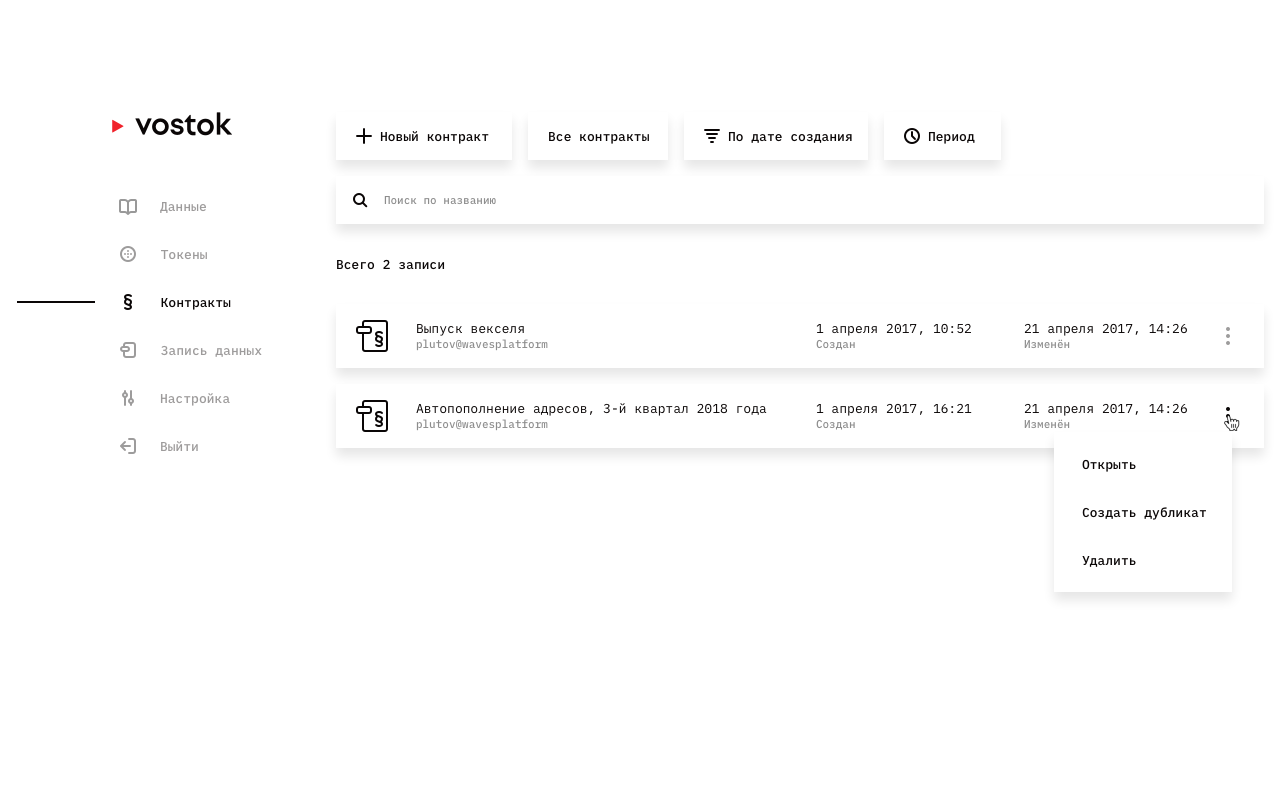This screenshot has width=1280, height=800.
Task: Choose Удалить from the context menu
Action: tap(1143, 561)
